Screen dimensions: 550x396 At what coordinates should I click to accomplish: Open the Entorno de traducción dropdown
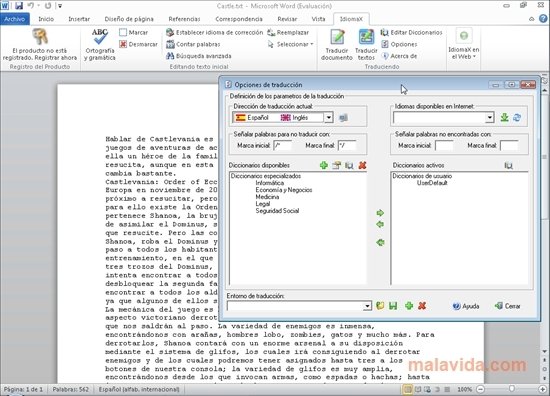point(367,306)
